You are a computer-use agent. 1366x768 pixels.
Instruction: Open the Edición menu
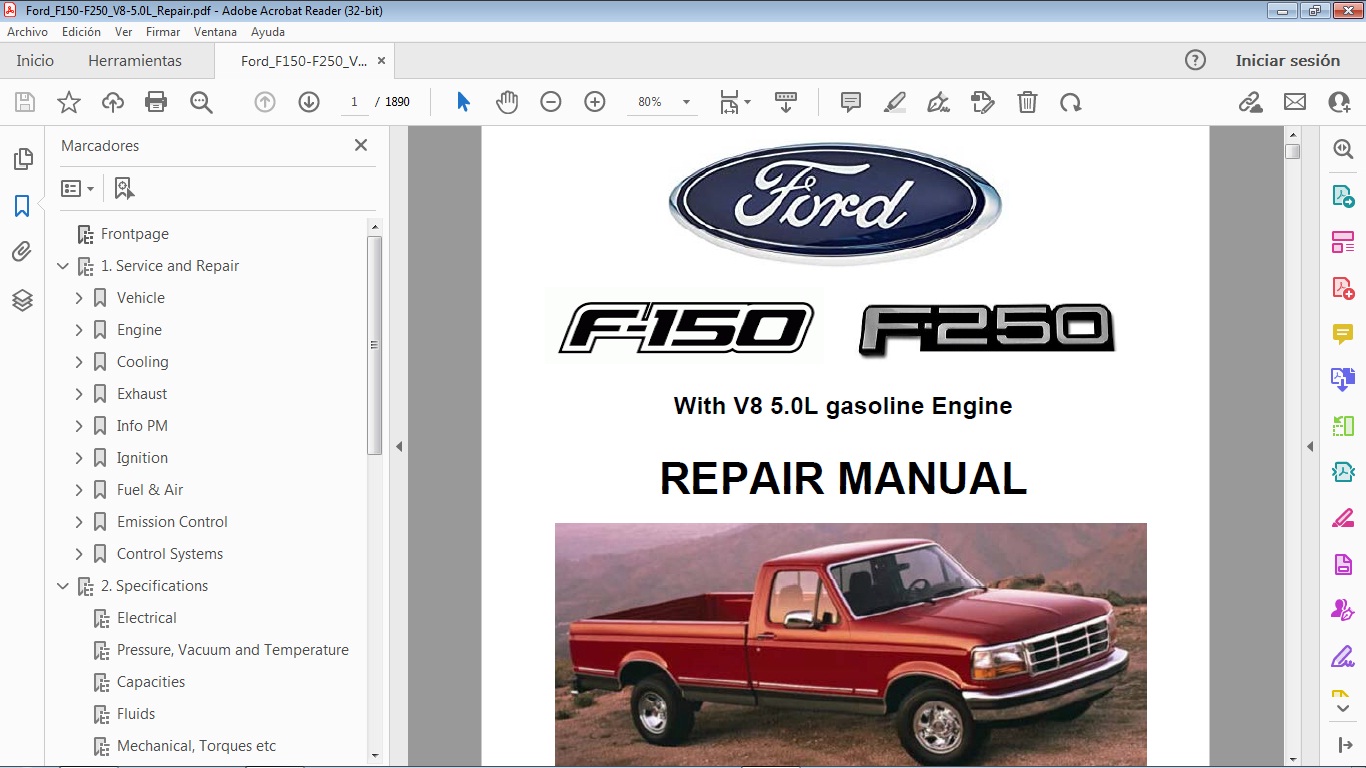pos(81,32)
